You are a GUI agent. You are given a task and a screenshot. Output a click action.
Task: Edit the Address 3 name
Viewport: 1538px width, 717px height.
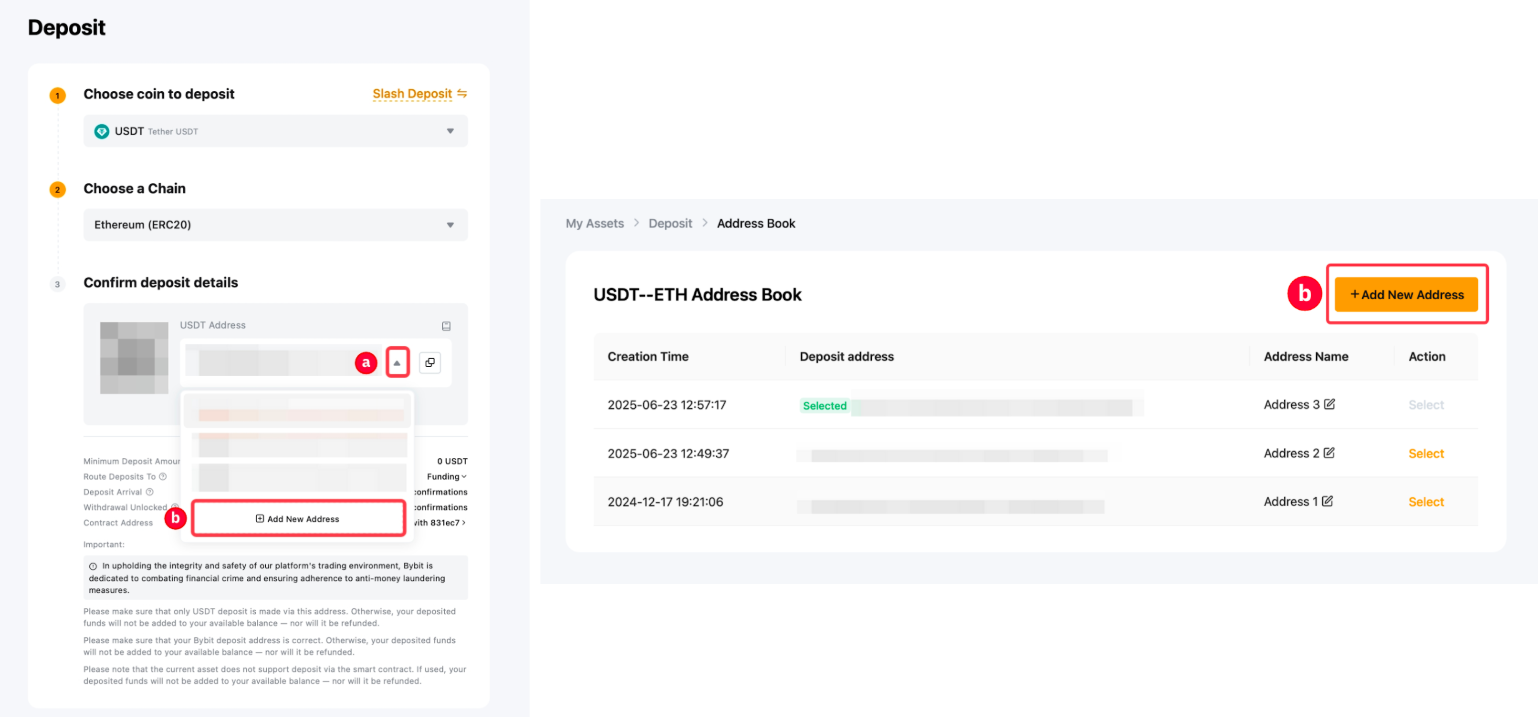1329,405
